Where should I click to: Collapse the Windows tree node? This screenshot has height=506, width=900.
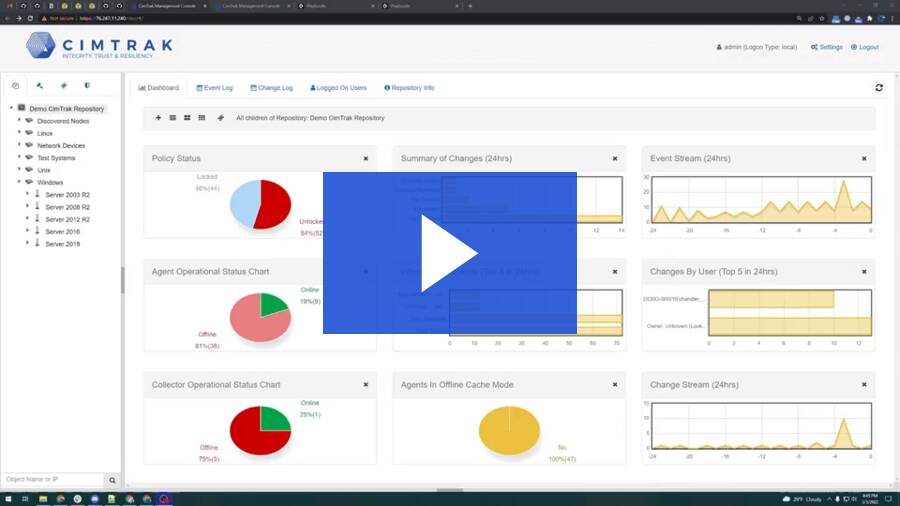(19, 182)
